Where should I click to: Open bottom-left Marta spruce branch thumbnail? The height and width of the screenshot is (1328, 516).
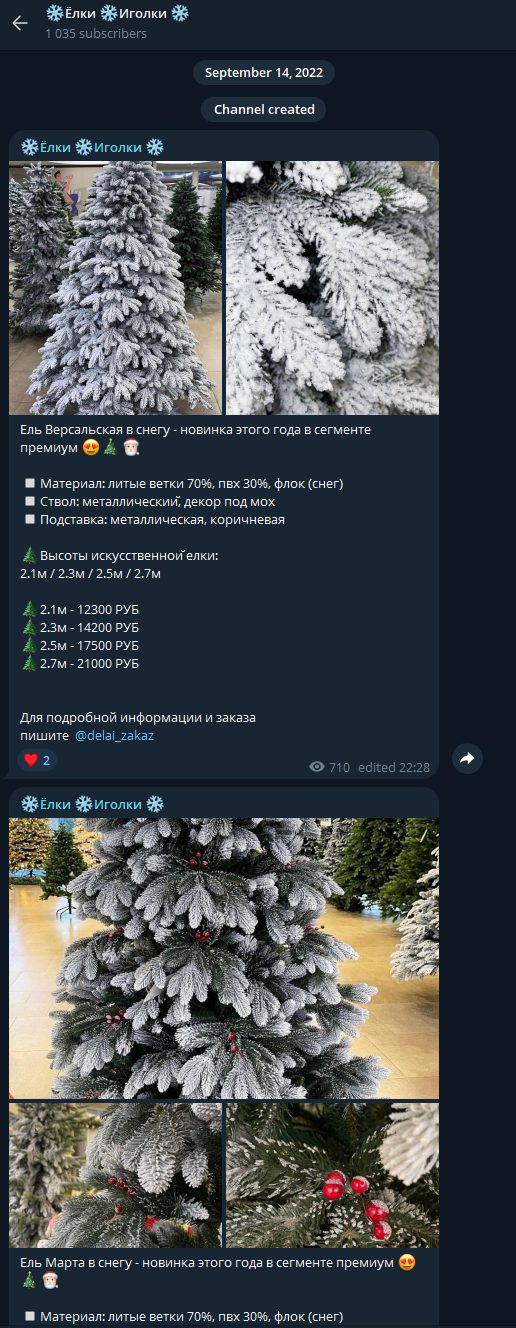(116, 1175)
